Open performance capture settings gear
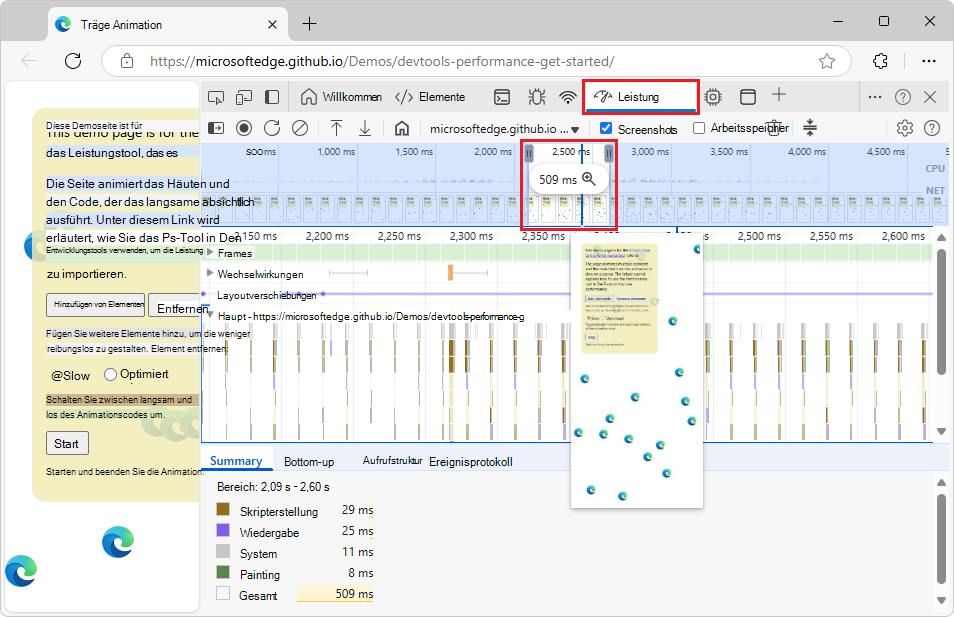Viewport: 954px width, 617px height. click(904, 128)
